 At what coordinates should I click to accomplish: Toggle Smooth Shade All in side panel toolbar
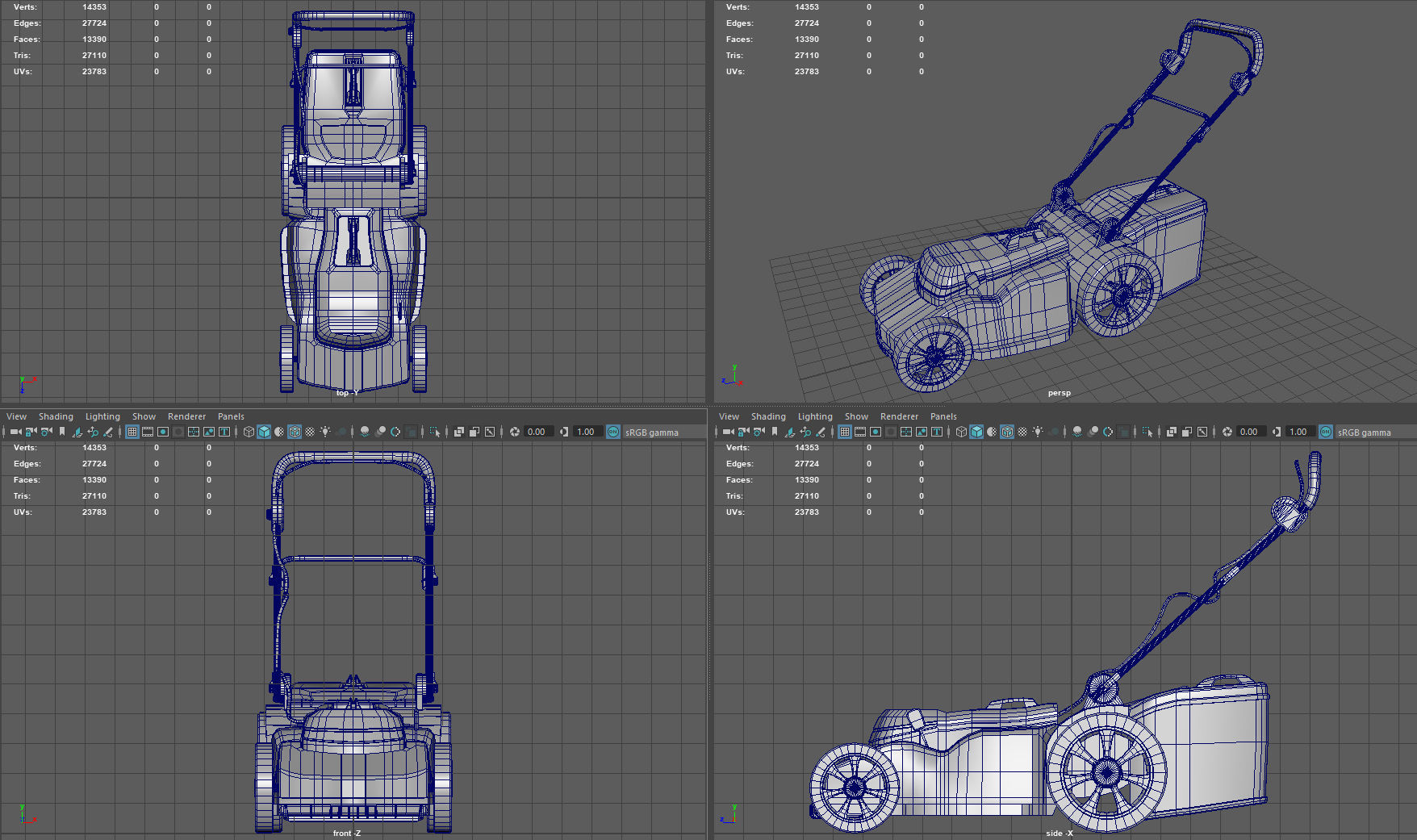pos(976,432)
